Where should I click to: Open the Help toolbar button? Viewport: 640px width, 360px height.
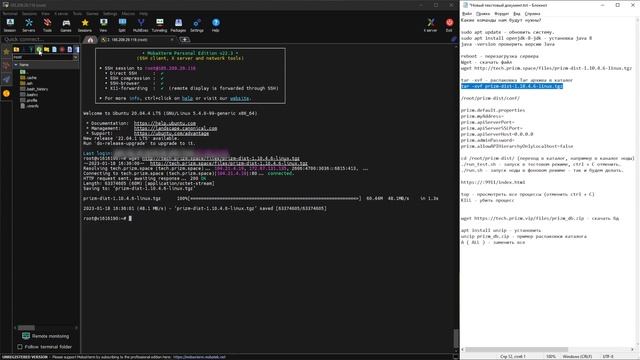pyautogui.click(x=216, y=25)
